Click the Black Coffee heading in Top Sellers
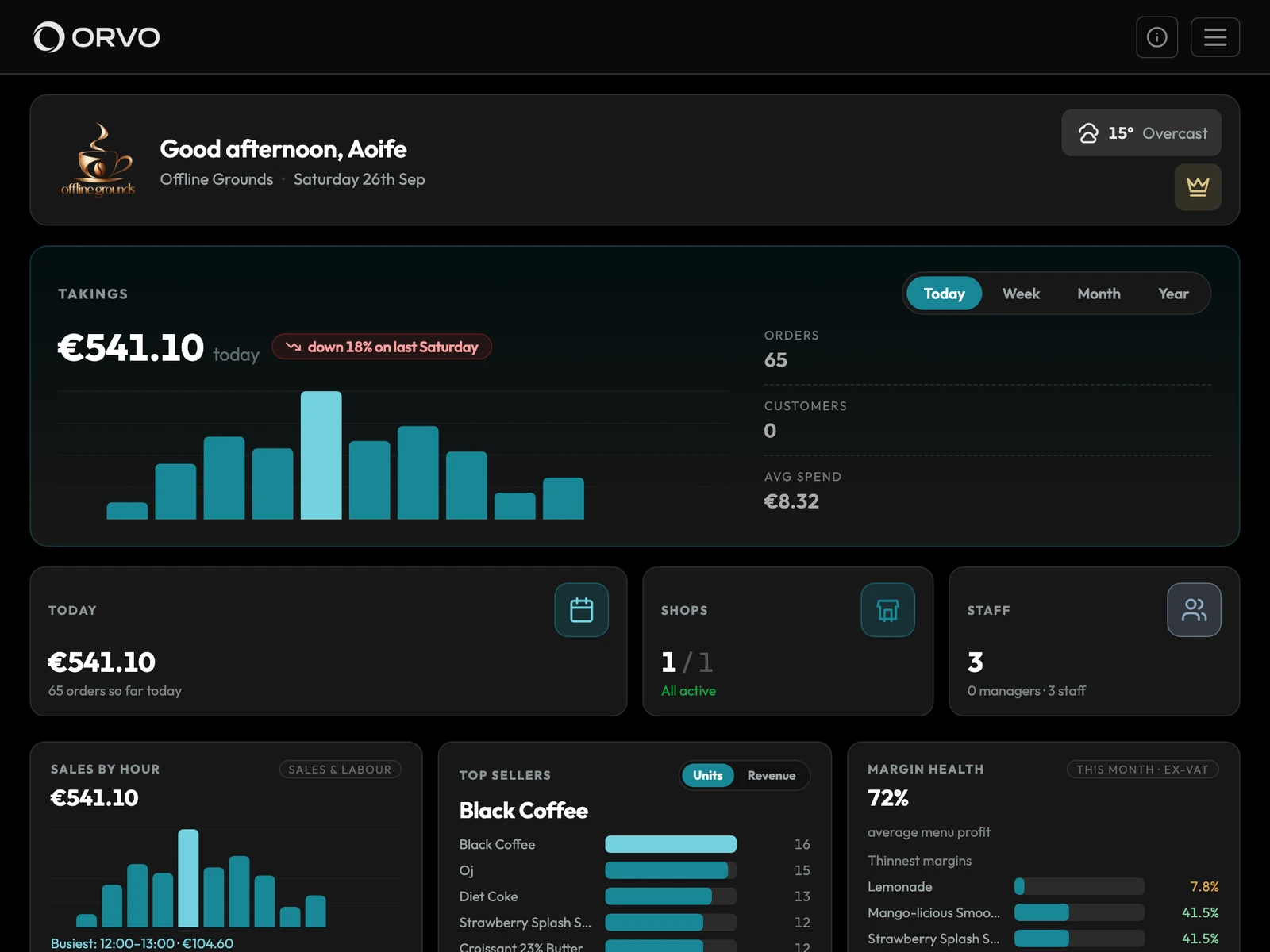This screenshot has height=952, width=1270. tap(524, 811)
